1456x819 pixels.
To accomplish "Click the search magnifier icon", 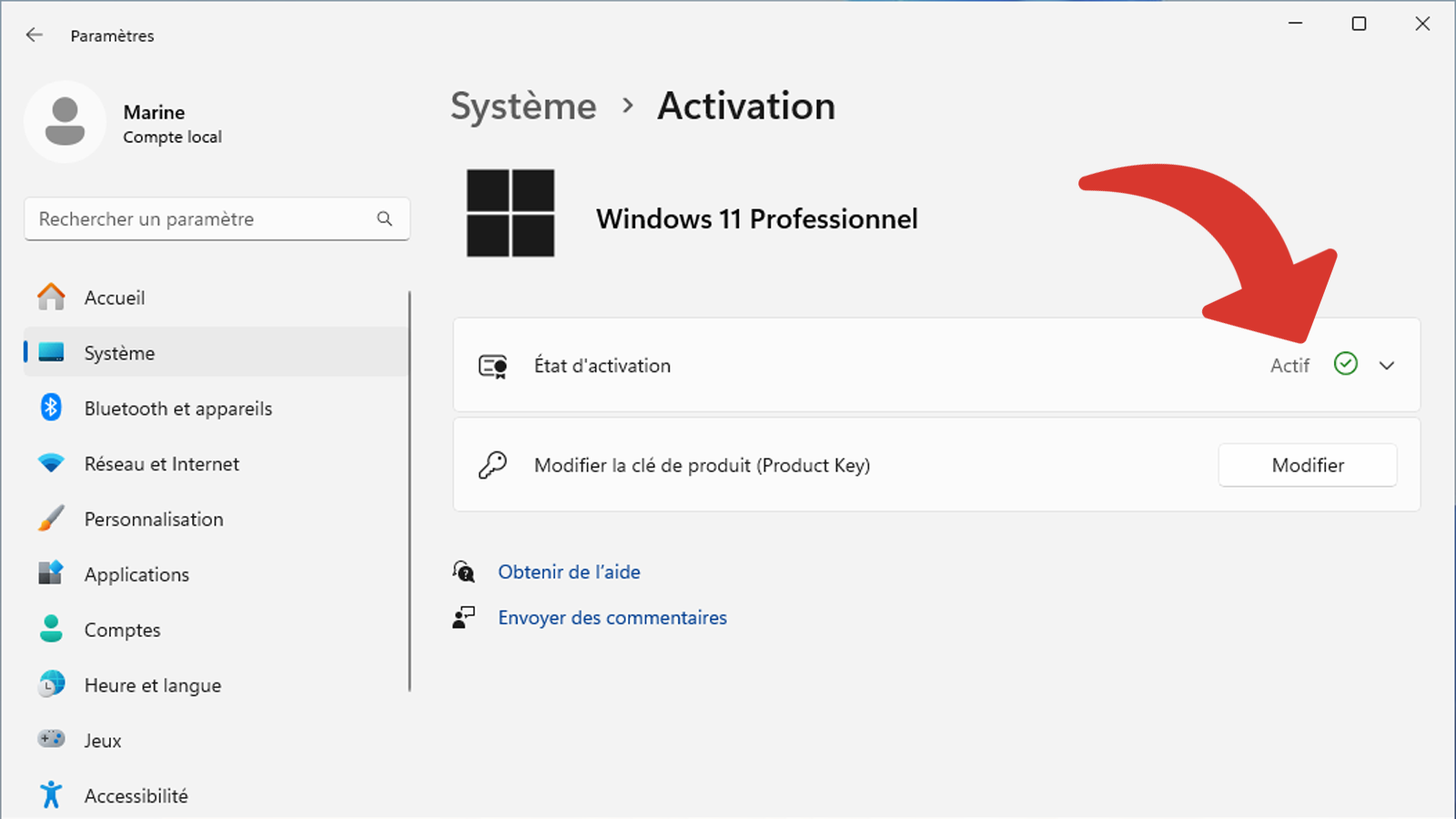I will [x=385, y=218].
